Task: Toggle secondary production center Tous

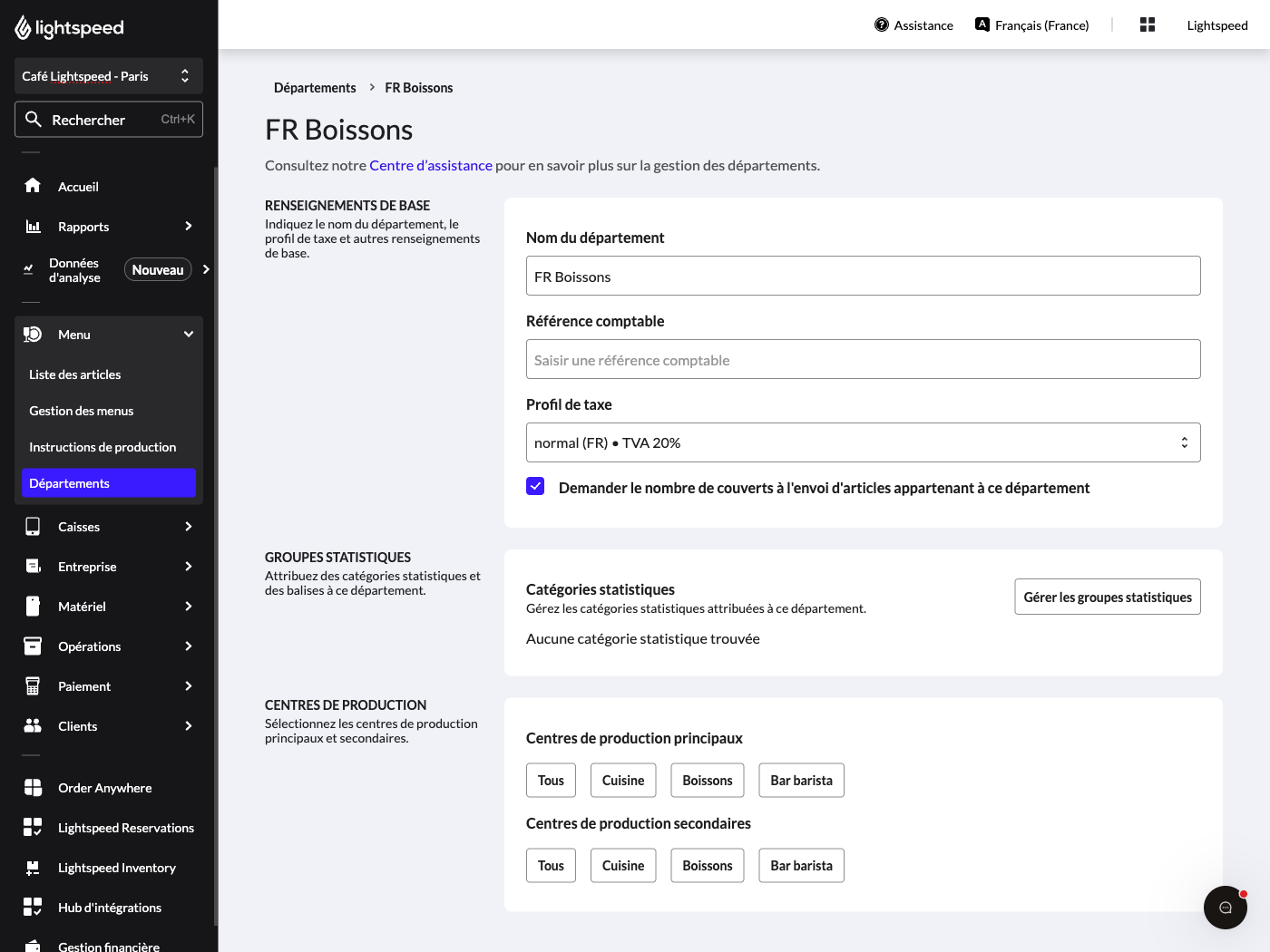Action: [x=551, y=865]
